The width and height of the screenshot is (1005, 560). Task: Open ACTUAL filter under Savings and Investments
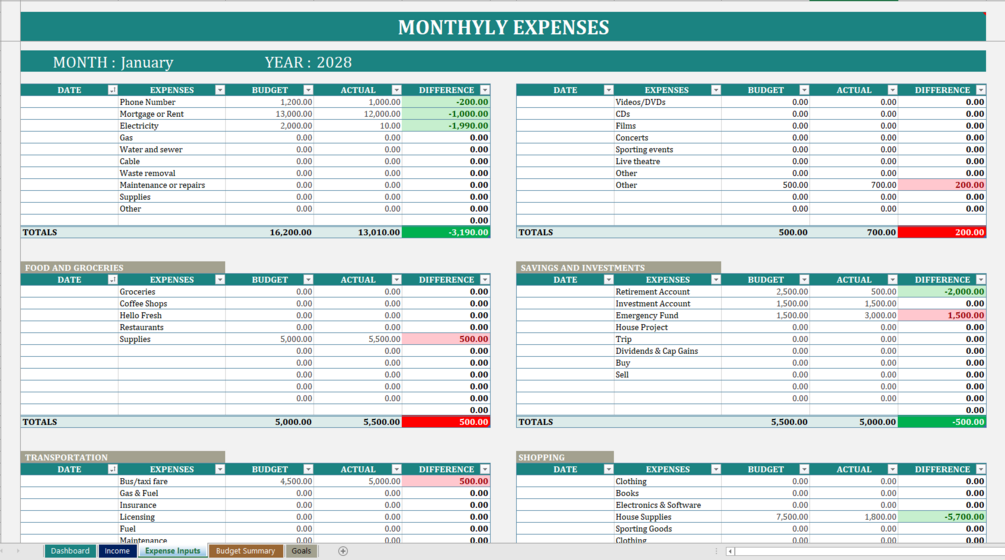893,280
